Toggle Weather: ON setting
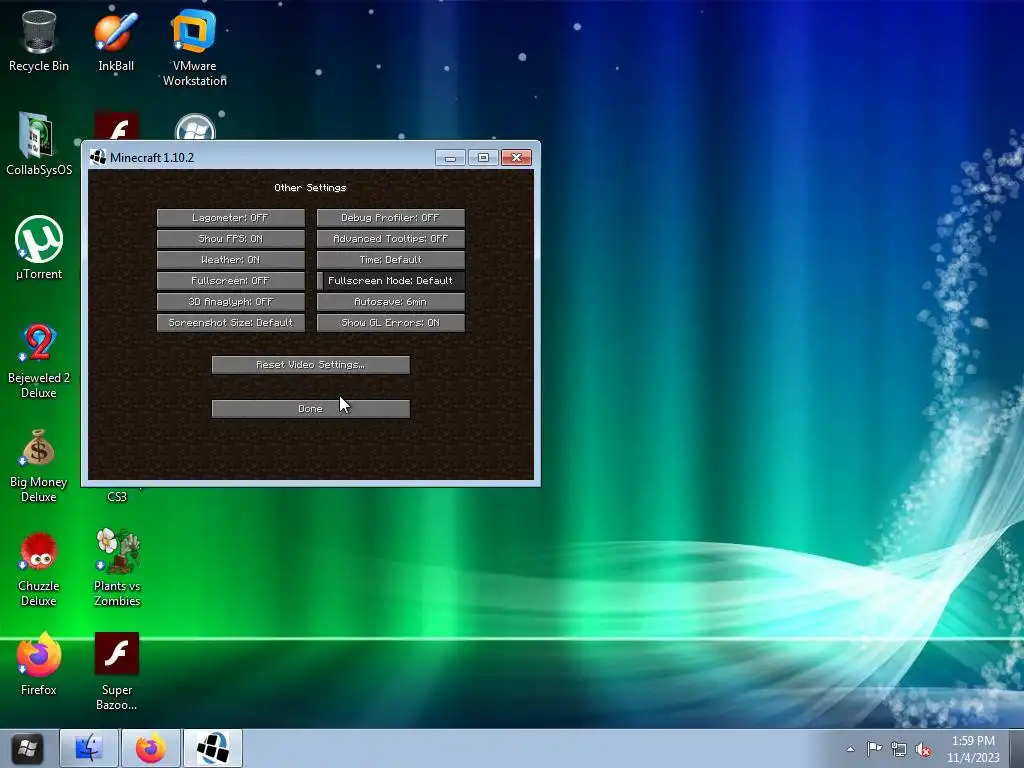Image resolution: width=1024 pixels, height=768 pixels. 231,259
